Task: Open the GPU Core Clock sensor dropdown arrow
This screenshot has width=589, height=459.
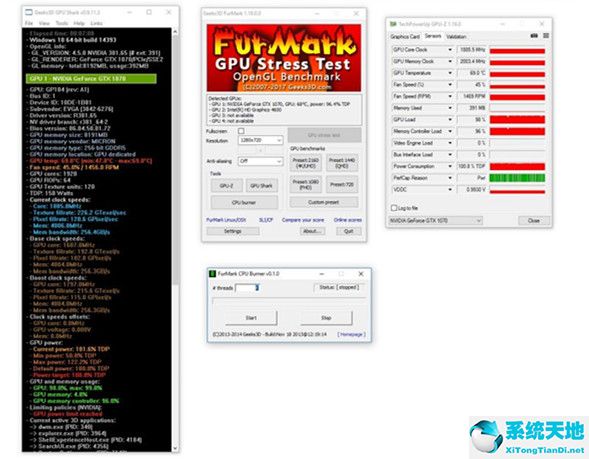Action: point(450,50)
